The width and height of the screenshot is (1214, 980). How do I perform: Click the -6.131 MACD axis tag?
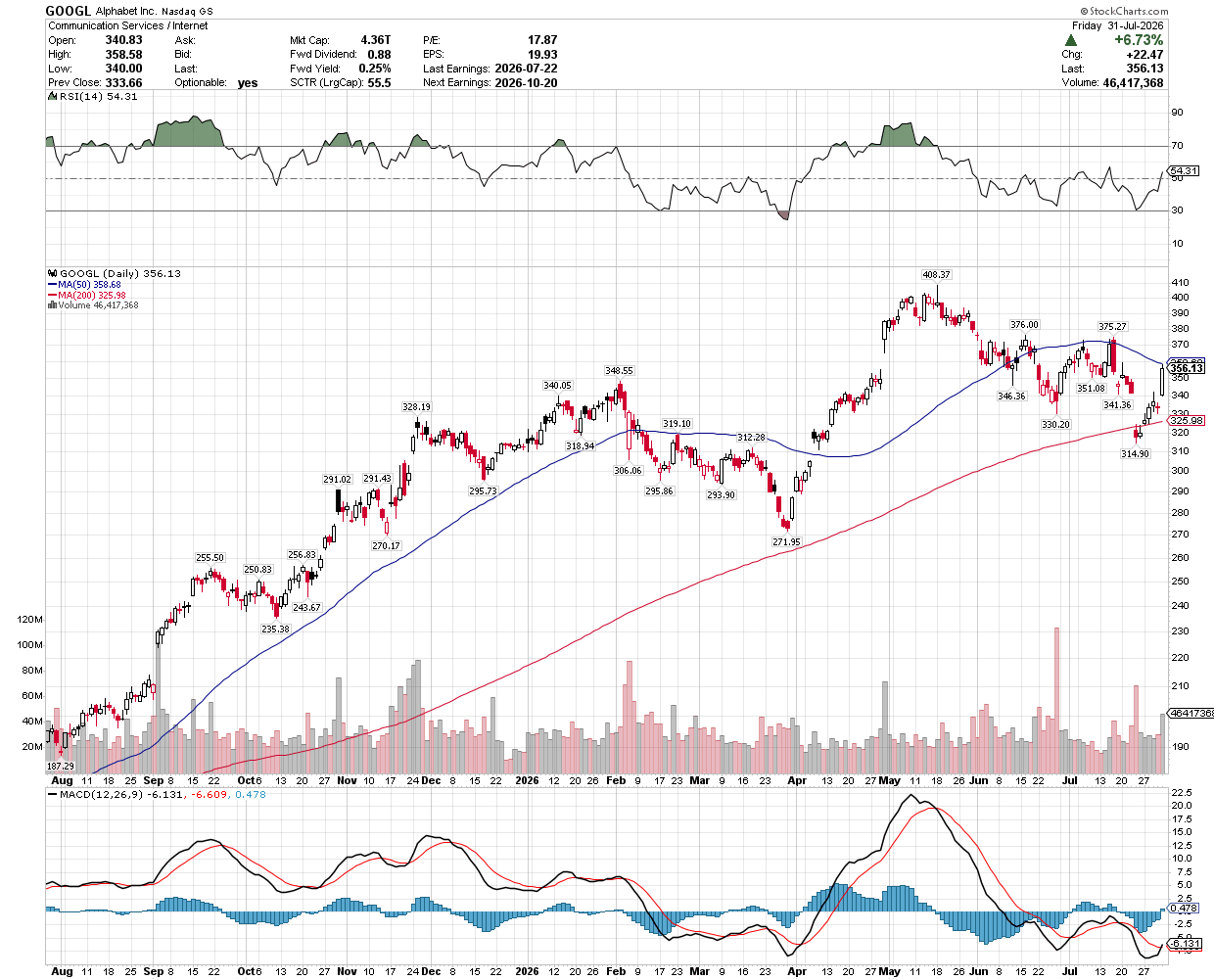[1185, 945]
